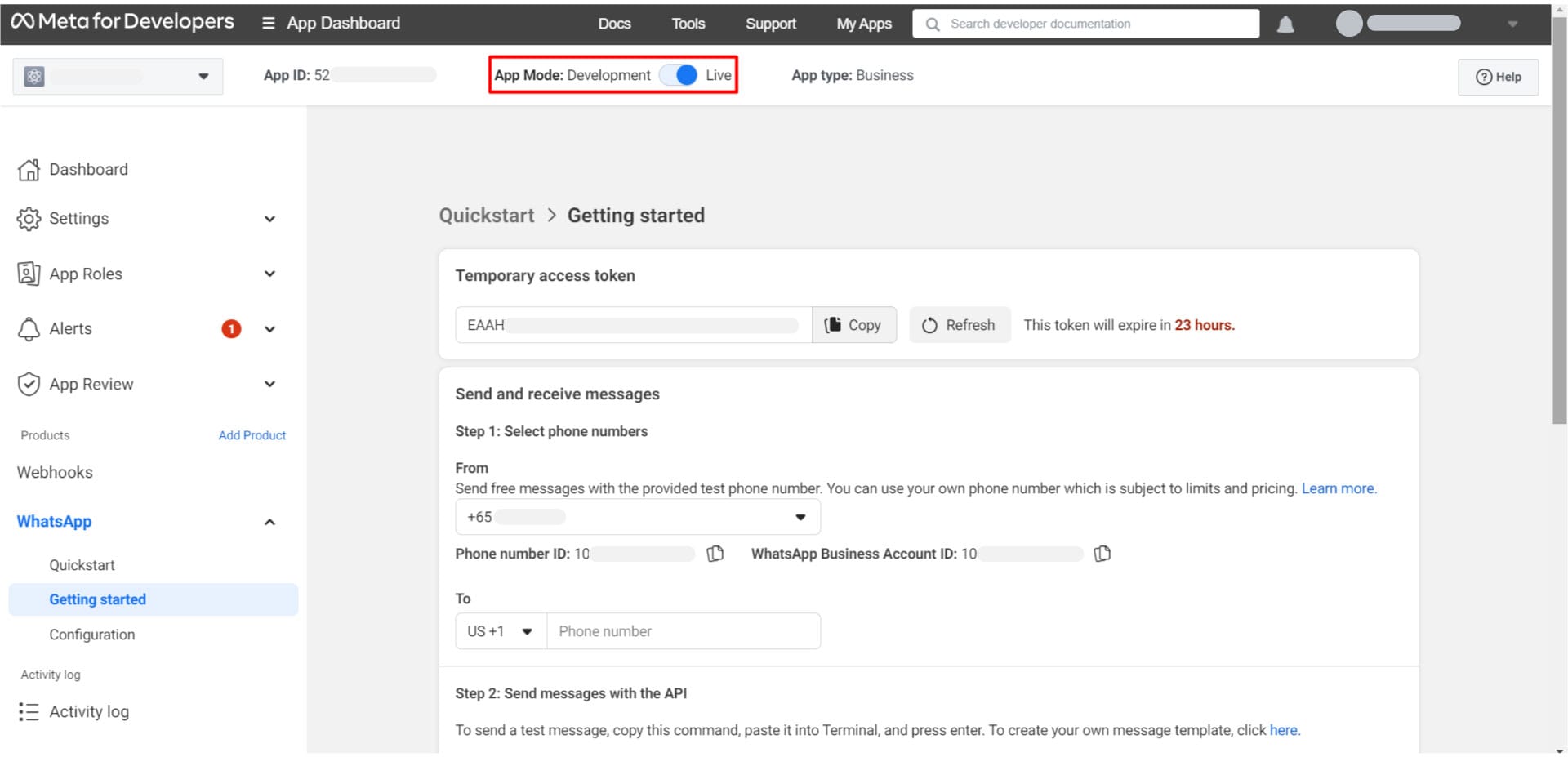Click the Dashboard home icon
This screenshot has width=1568, height=757.
(29, 170)
